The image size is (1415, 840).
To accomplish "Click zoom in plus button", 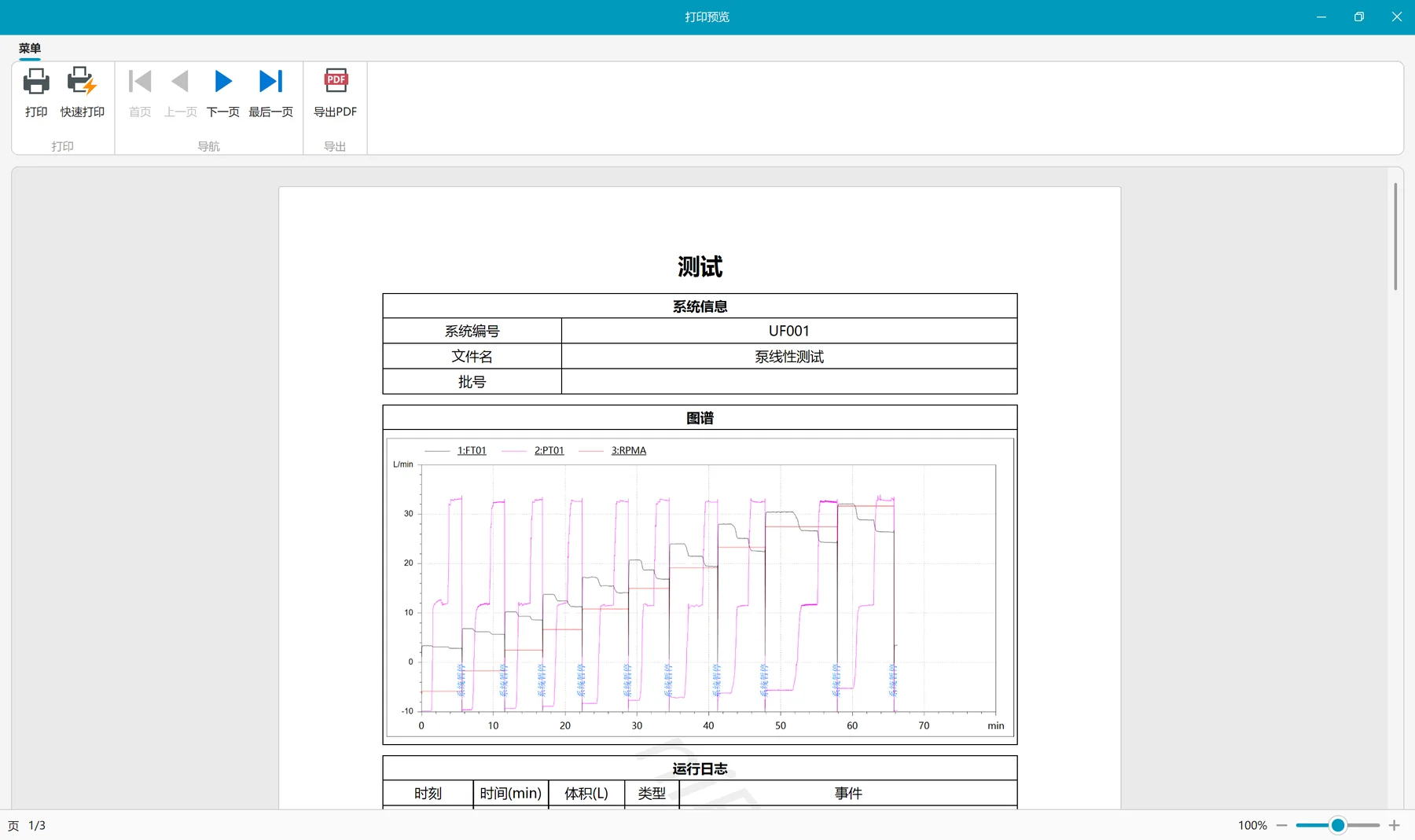I will (1394, 825).
